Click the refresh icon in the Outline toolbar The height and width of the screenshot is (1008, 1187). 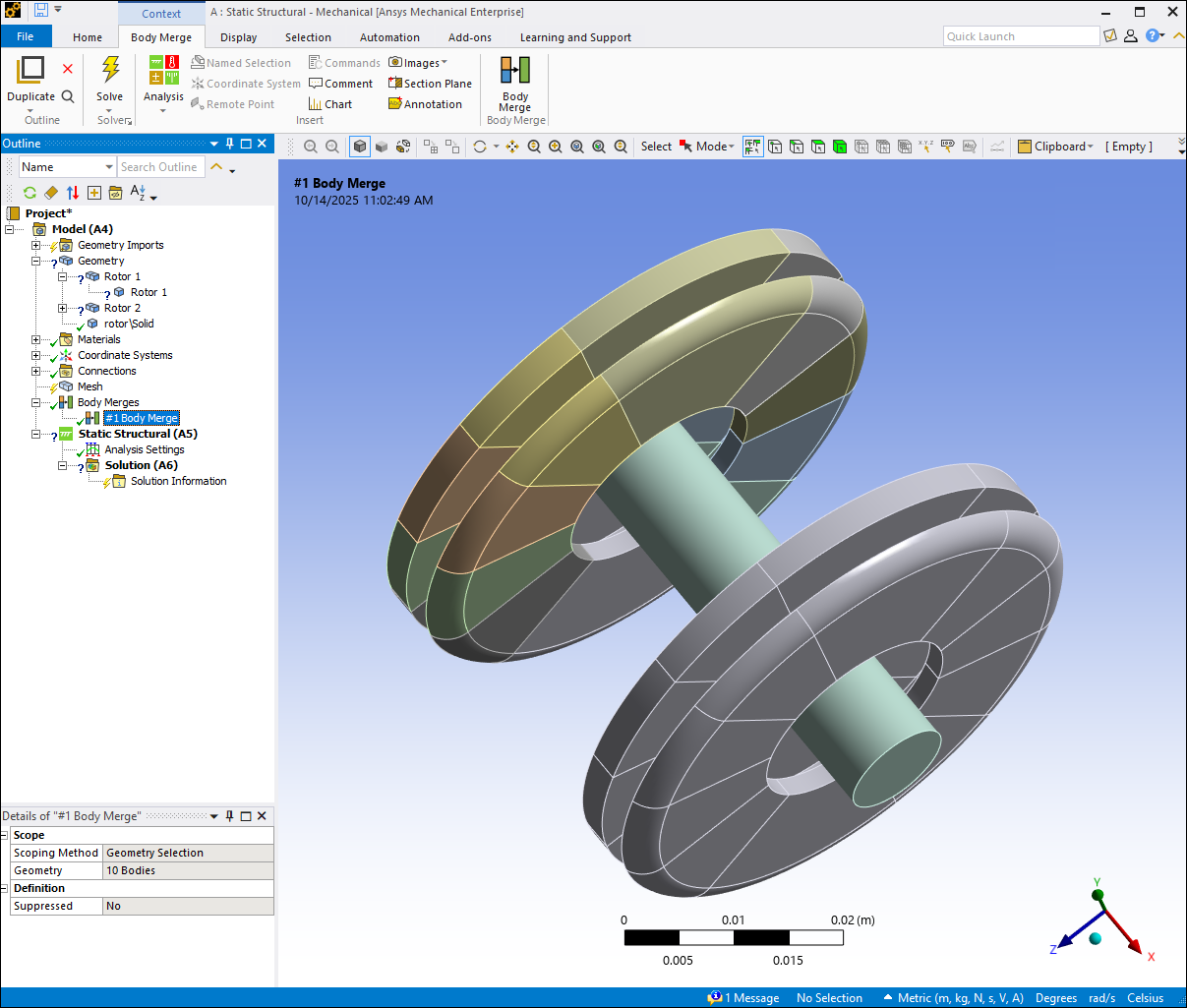(30, 193)
